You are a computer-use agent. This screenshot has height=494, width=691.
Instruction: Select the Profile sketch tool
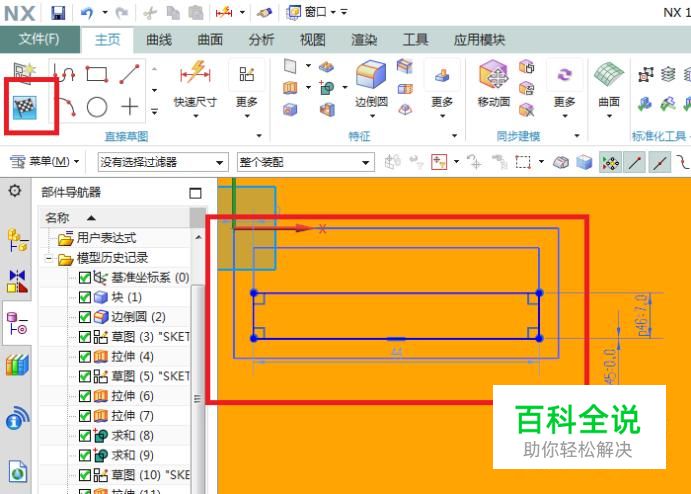click(64, 73)
